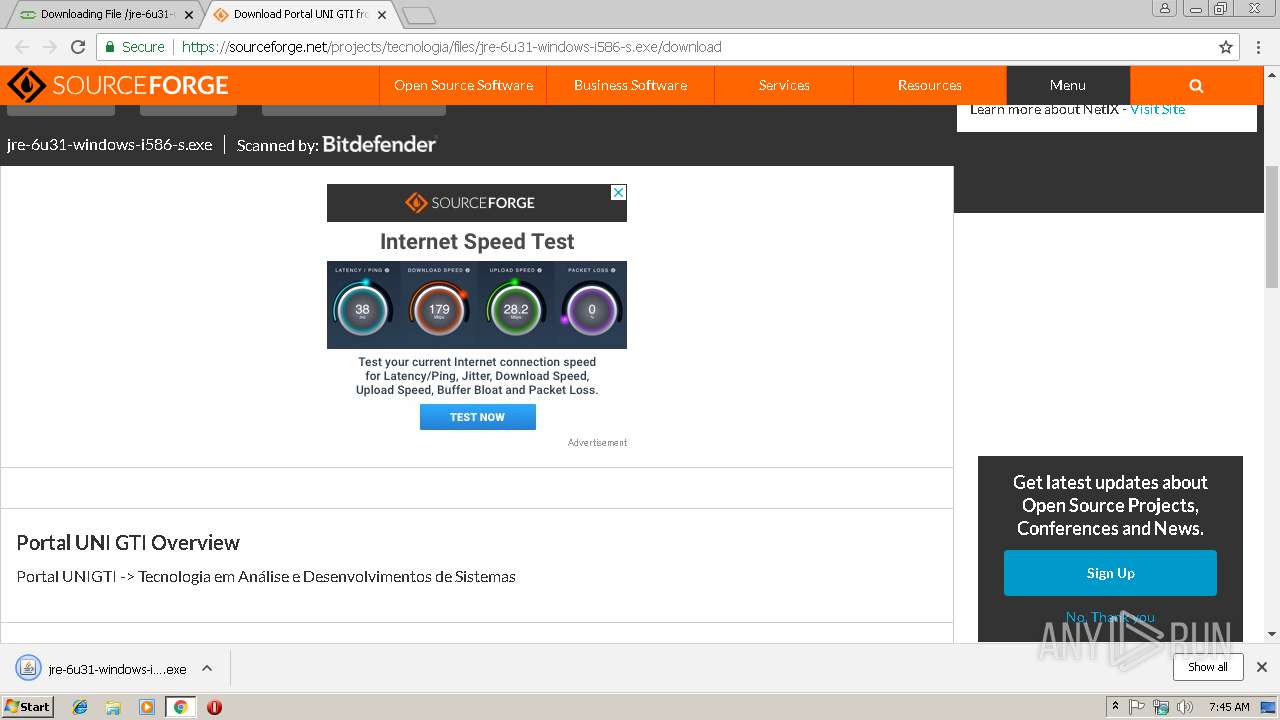Click the volume speaker tray icon
The height and width of the screenshot is (720, 1280).
[x=1185, y=707]
